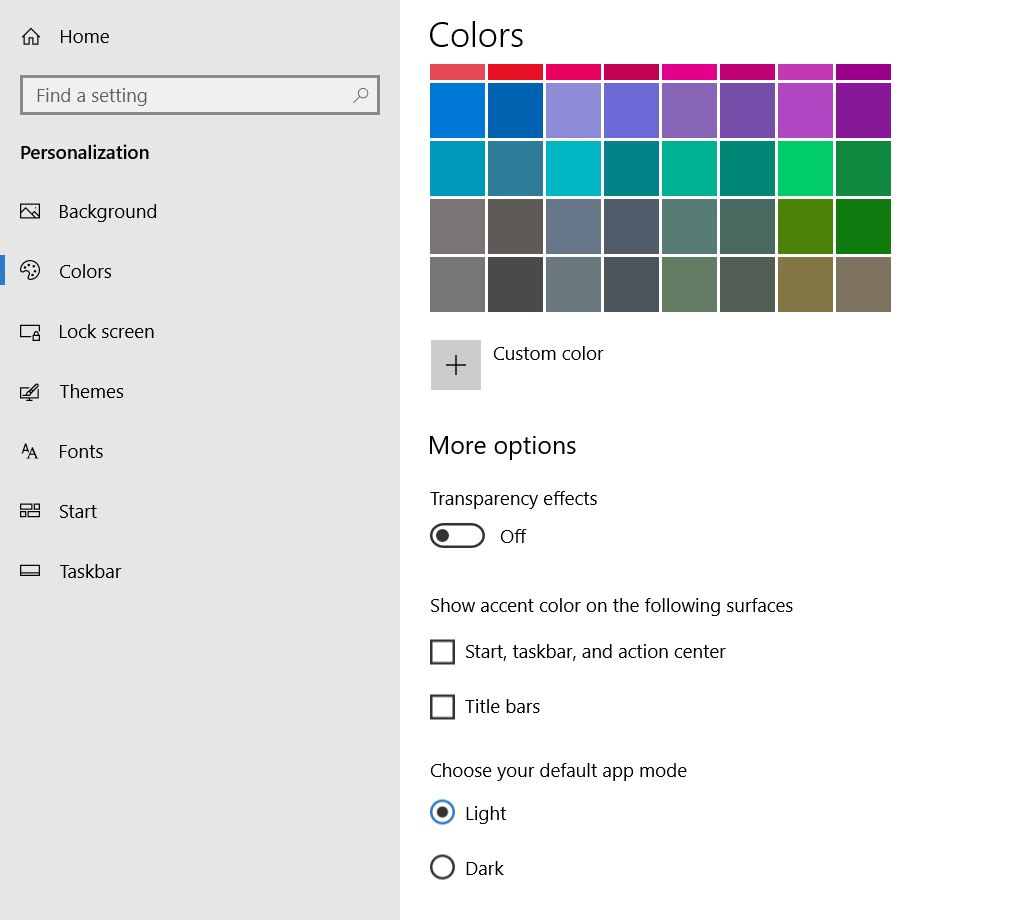Viewport: 1024px width, 920px height.
Task: Click the Home icon in sidebar
Action: coord(31,37)
